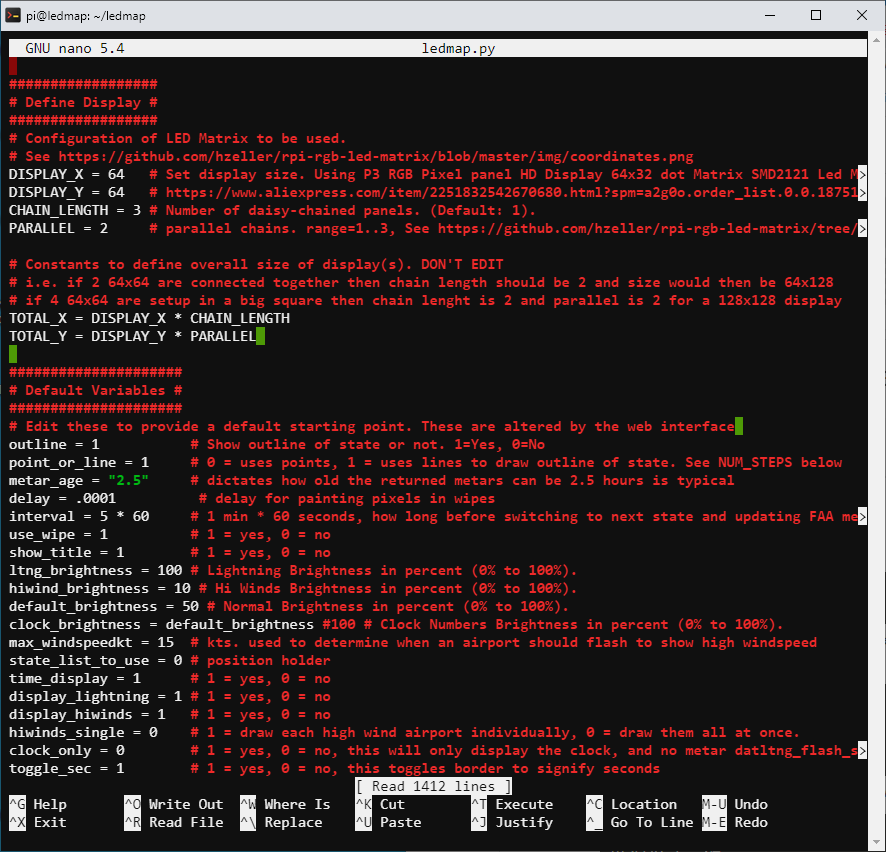The height and width of the screenshot is (852, 886).
Task: Click scrollbar up arrow at top right
Action: (x=876, y=41)
